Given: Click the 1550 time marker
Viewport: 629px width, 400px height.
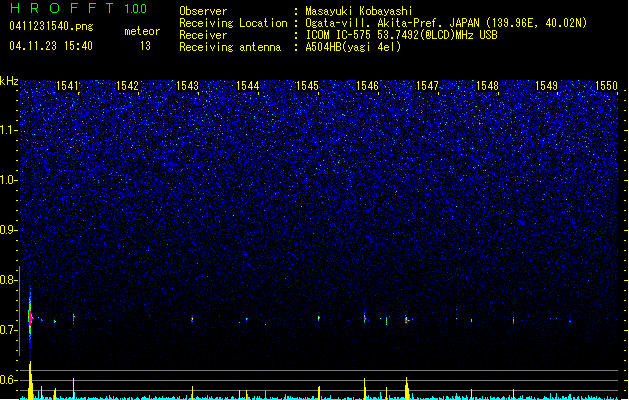Looking at the screenshot, I should (606, 86).
